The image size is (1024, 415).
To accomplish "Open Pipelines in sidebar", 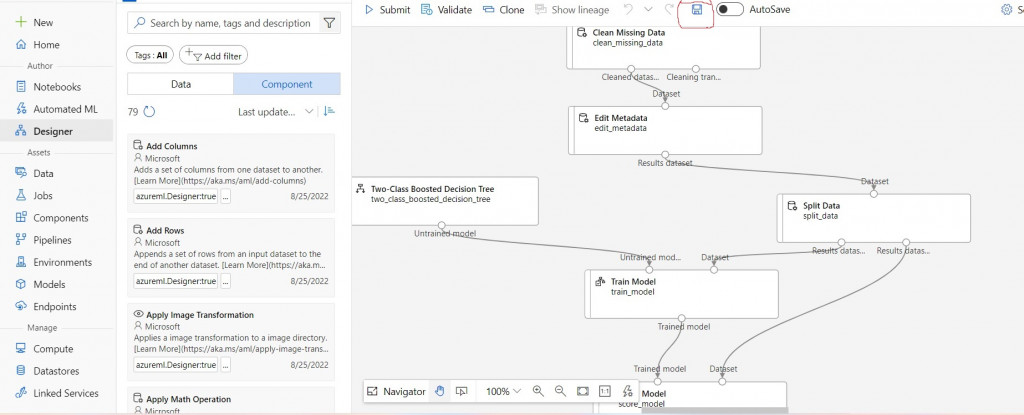I will coord(44,240).
